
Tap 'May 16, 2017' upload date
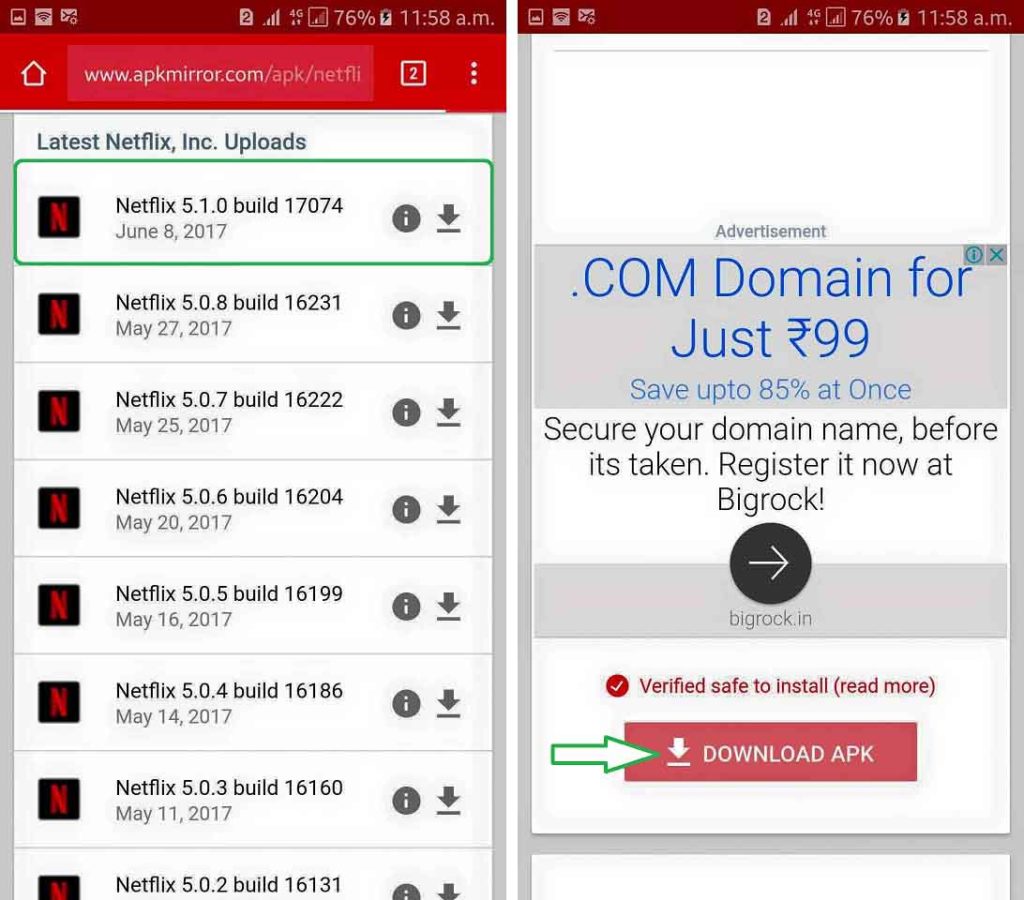tap(174, 620)
